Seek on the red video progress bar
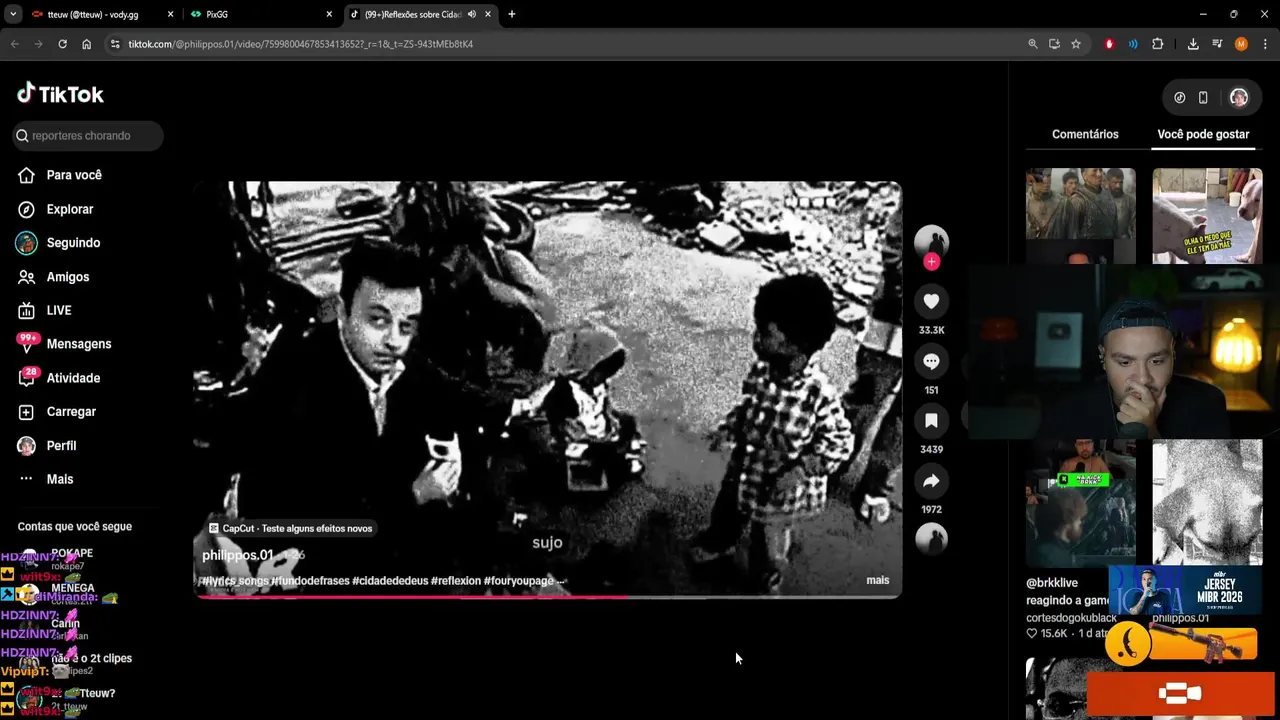1280x720 pixels. click(547, 597)
